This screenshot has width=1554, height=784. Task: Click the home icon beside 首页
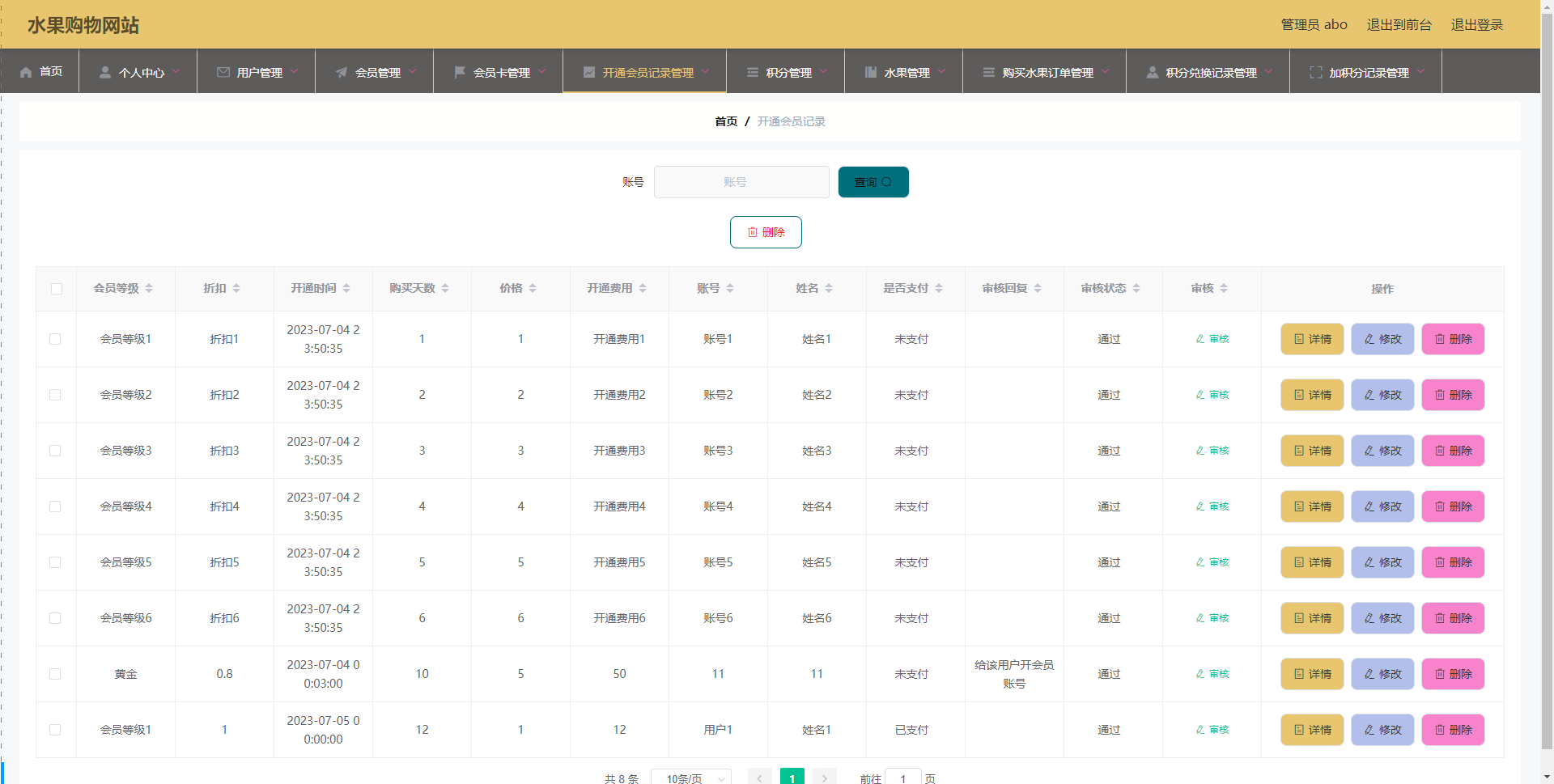pos(26,72)
